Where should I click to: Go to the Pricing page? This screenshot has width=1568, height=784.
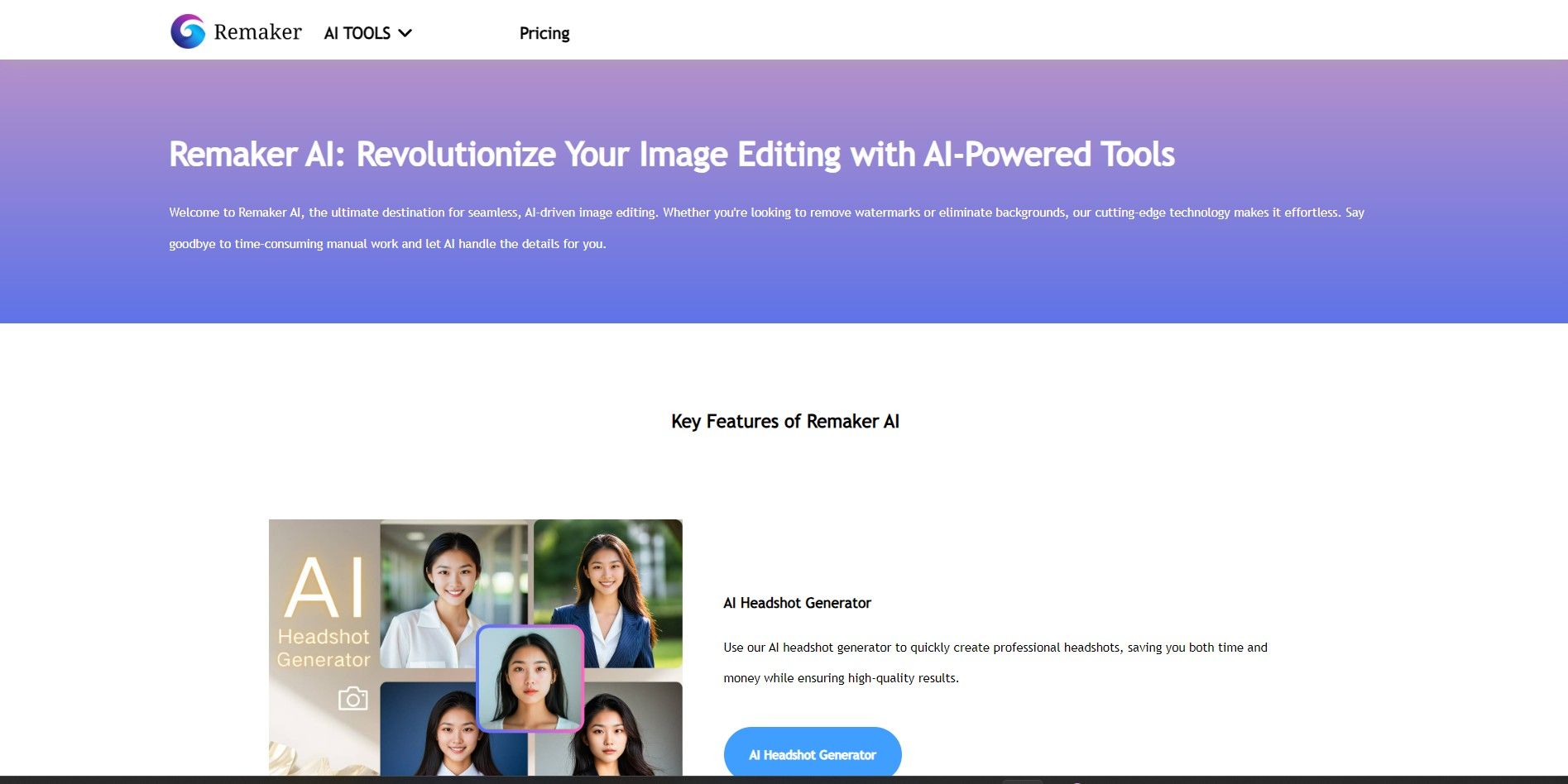click(544, 33)
